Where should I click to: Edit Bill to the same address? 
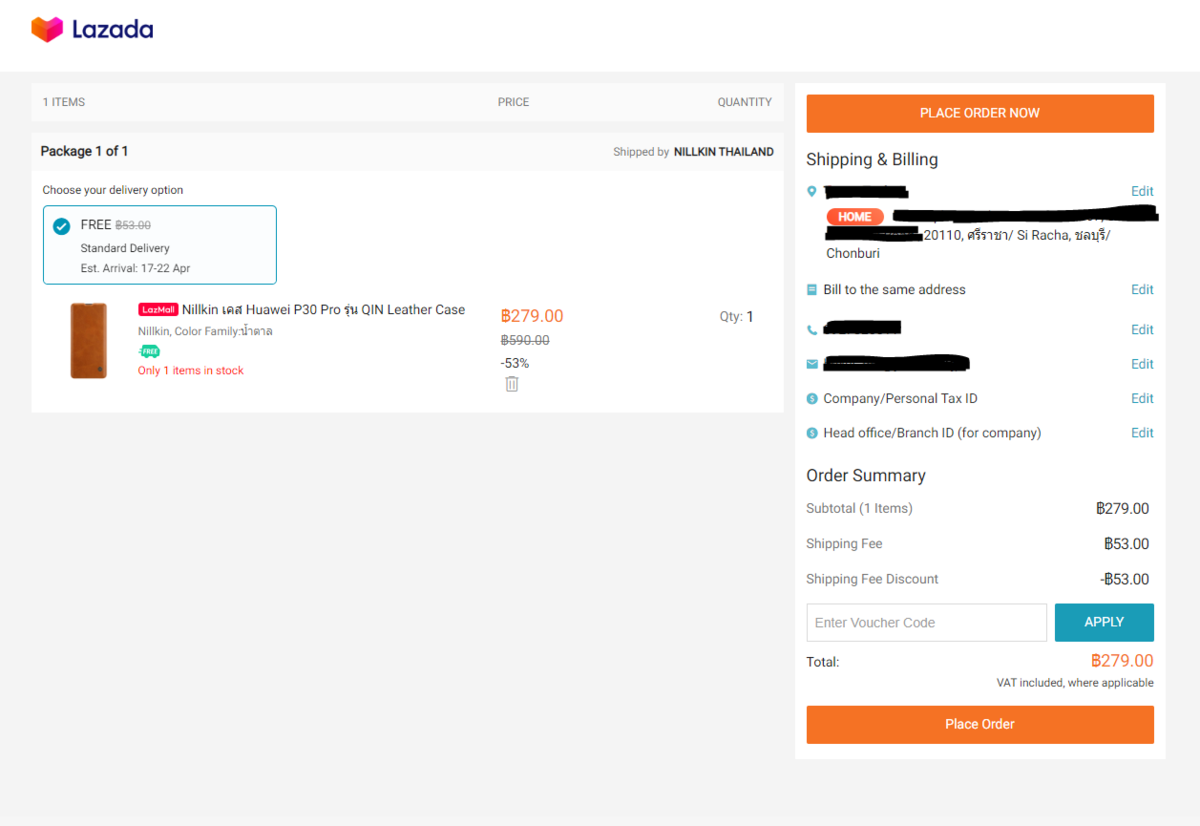point(1142,290)
